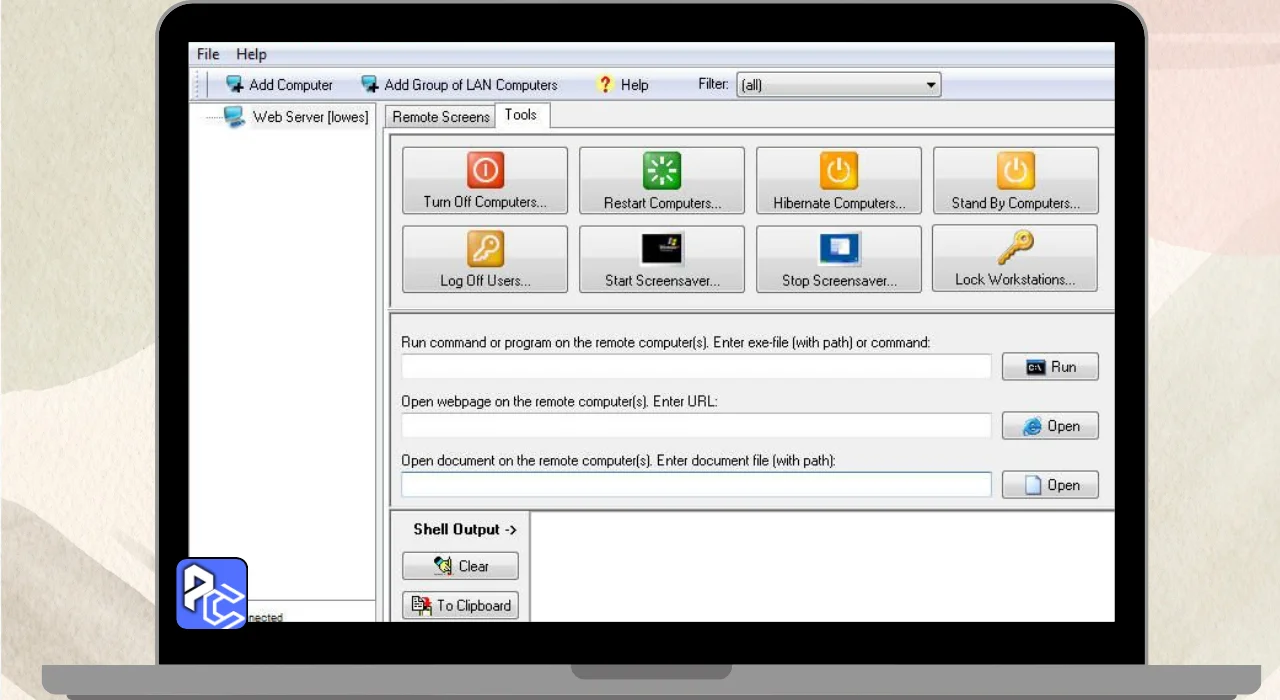Click the Stand By Computers button
Screen dimensions: 1280x700
pyautogui.click(x=1015, y=181)
